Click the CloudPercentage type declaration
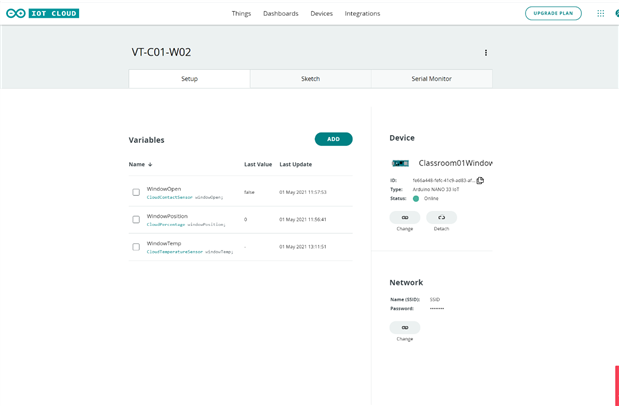619x406 pixels. [166, 224]
